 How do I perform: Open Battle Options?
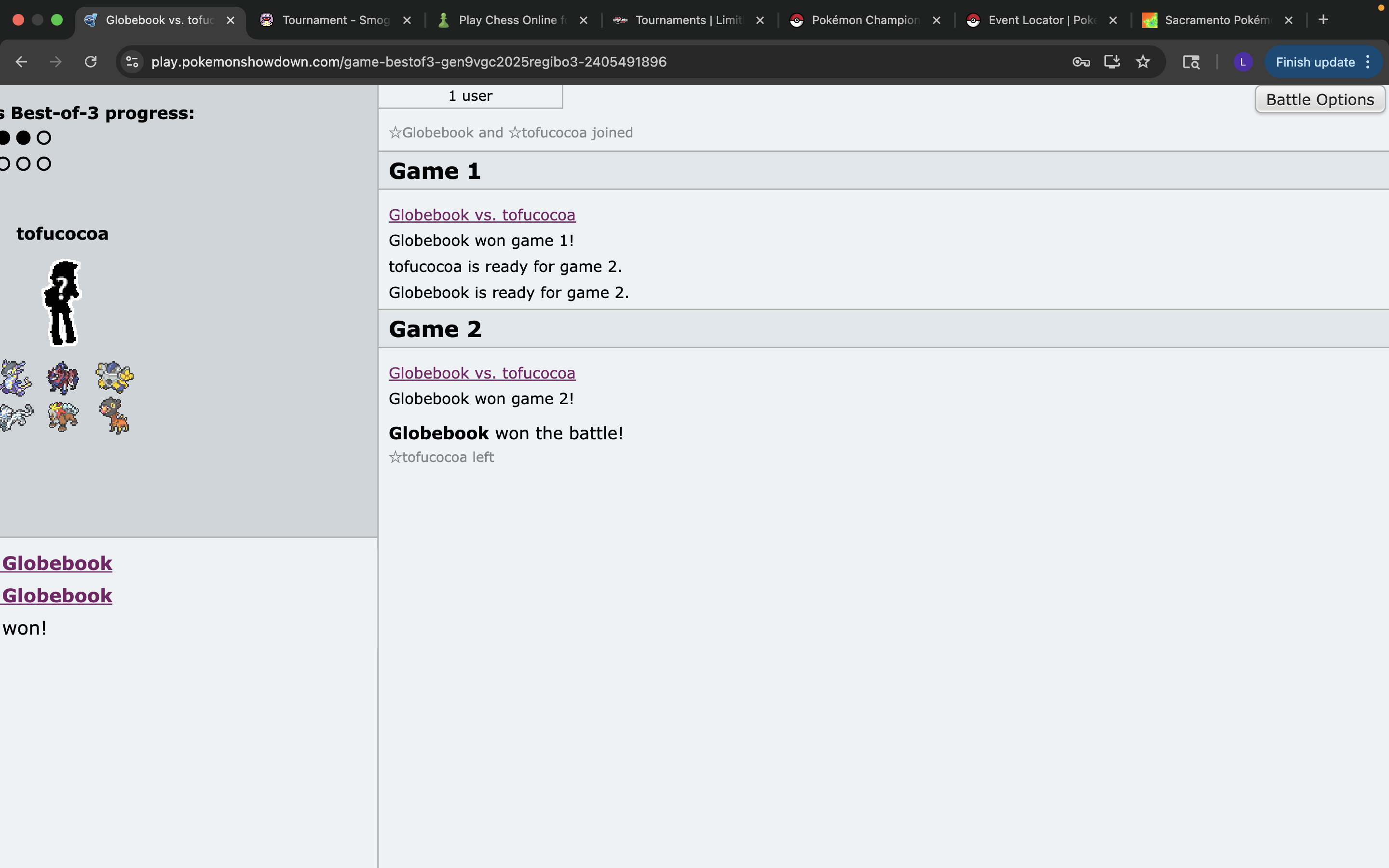1320,99
